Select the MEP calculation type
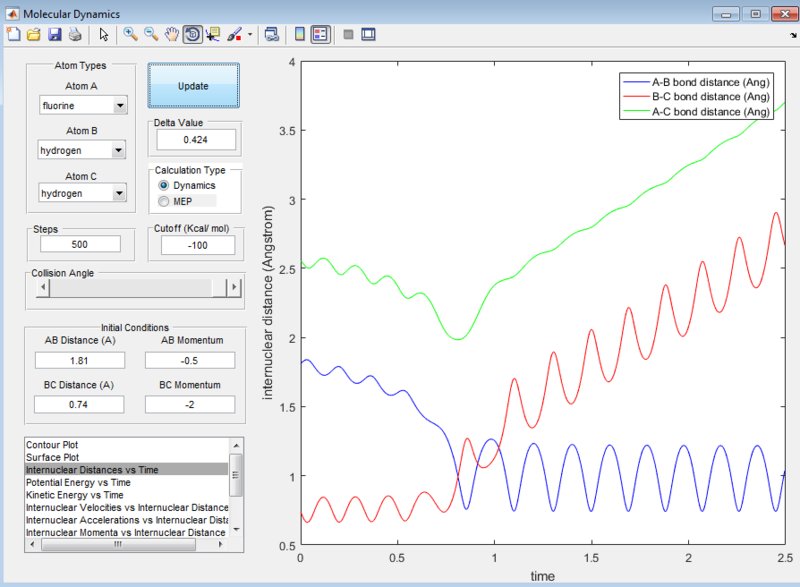Image resolution: width=800 pixels, height=587 pixels. tap(165, 202)
